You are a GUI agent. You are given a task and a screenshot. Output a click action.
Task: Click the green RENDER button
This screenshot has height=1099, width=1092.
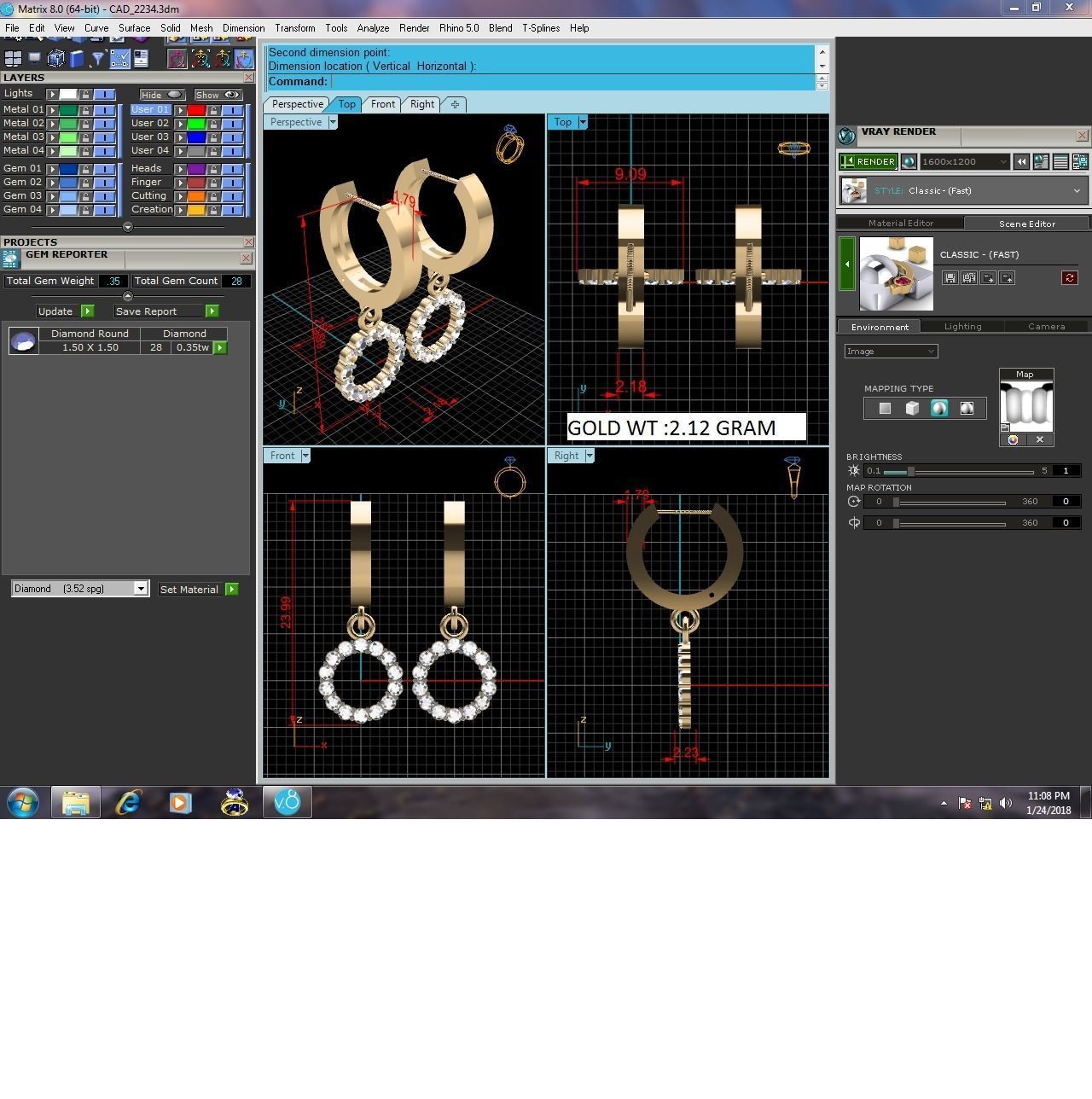pos(868,161)
